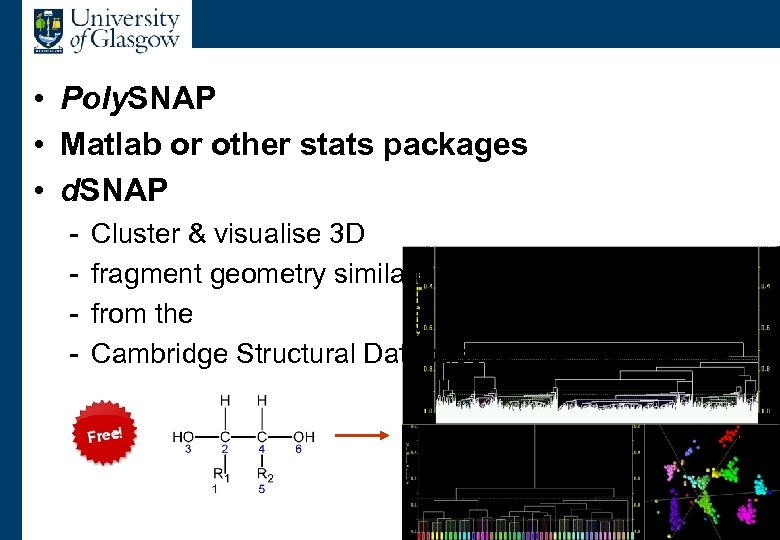Click the University of Glasgow wordmark
The image size is (780, 540).
[x=125, y=30]
